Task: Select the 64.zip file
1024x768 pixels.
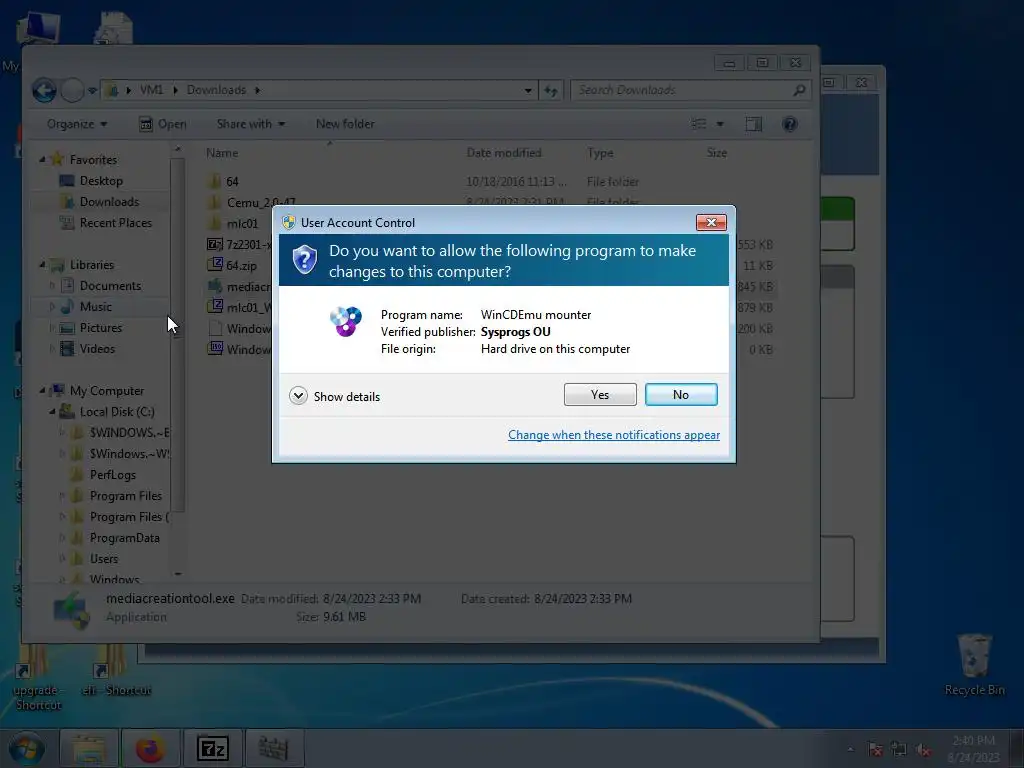Action: pyautogui.click(x=241, y=265)
